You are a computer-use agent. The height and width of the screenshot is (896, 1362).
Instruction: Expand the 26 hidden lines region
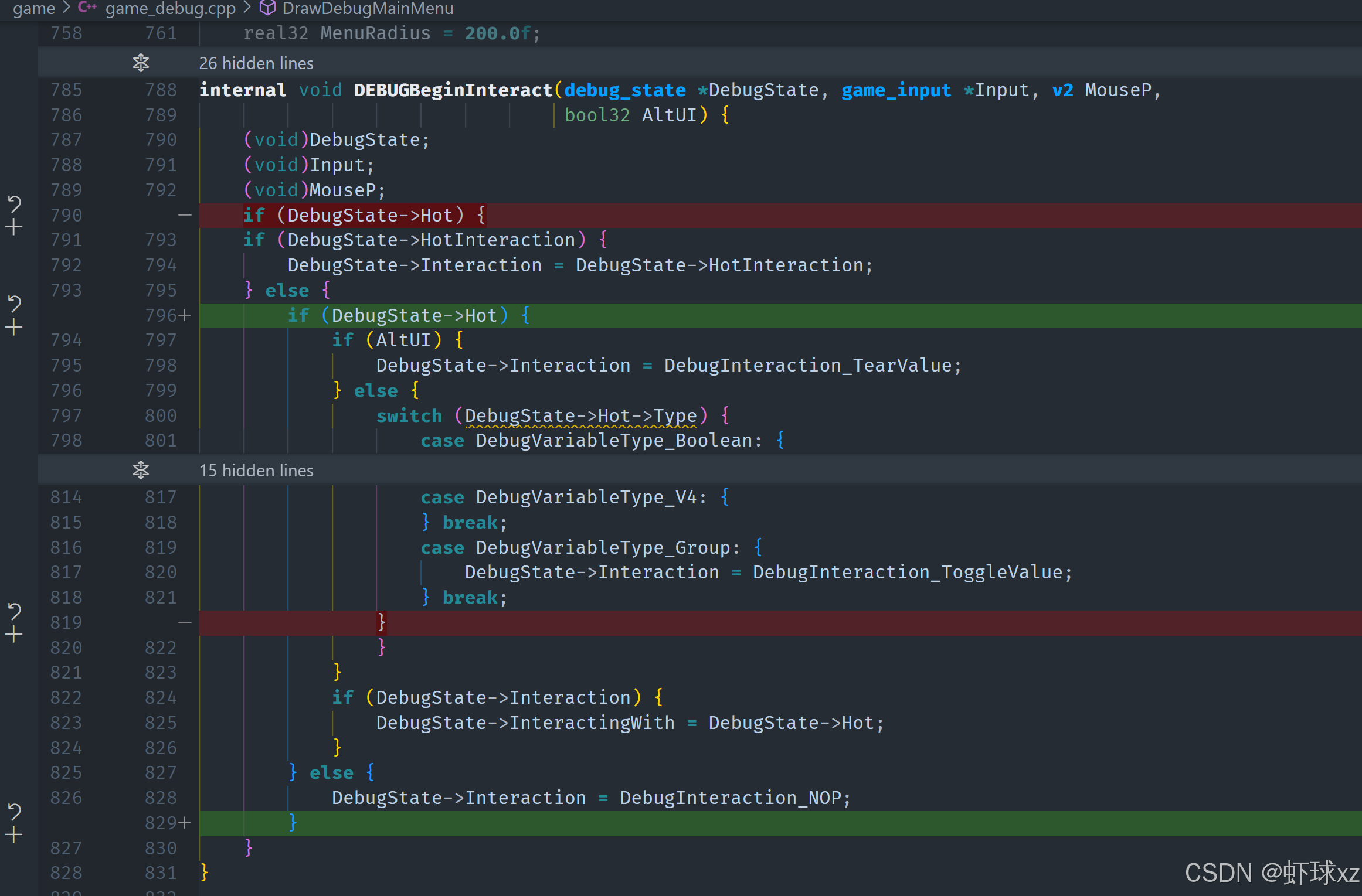coord(256,63)
